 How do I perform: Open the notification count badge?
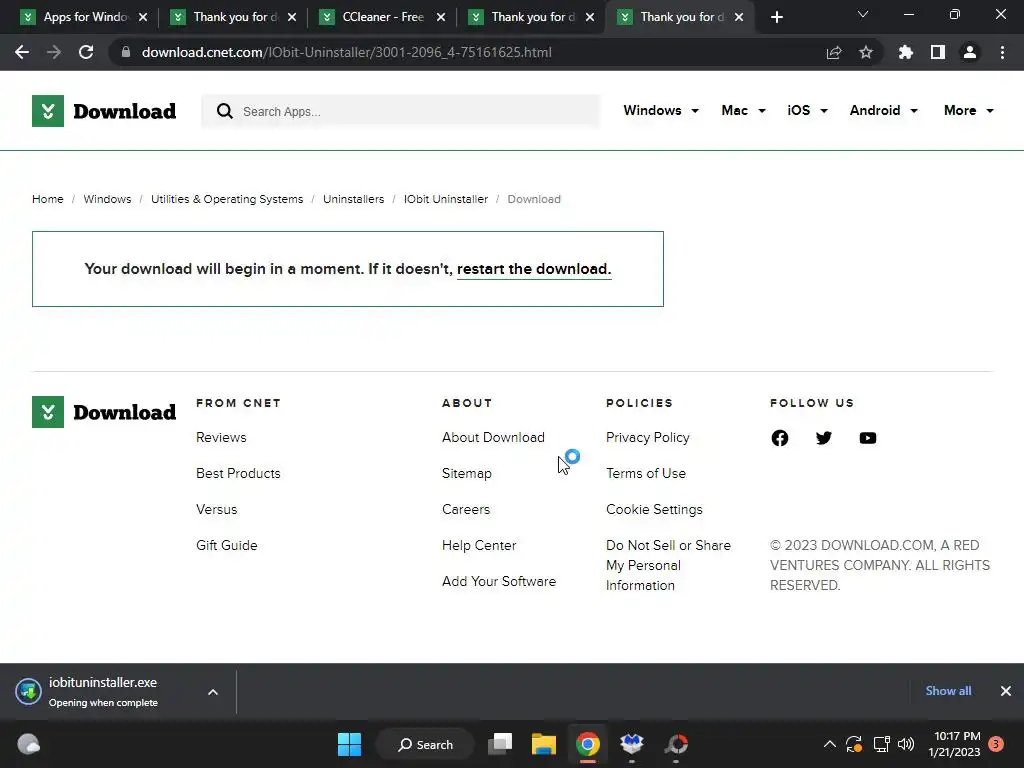(x=996, y=744)
